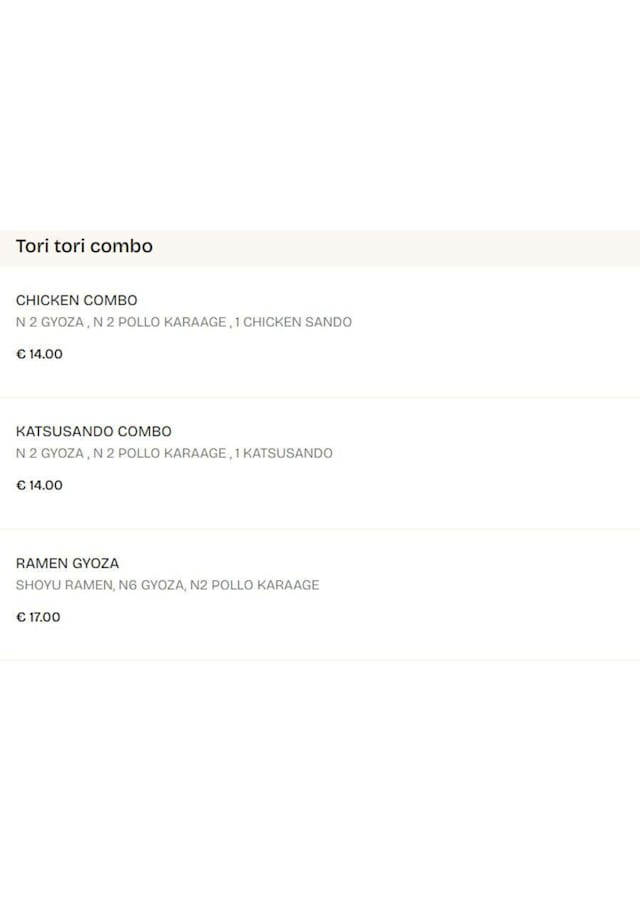This screenshot has width=640, height=906.
Task: Open the KATSUSANDO COMBO item title
Action: point(94,431)
